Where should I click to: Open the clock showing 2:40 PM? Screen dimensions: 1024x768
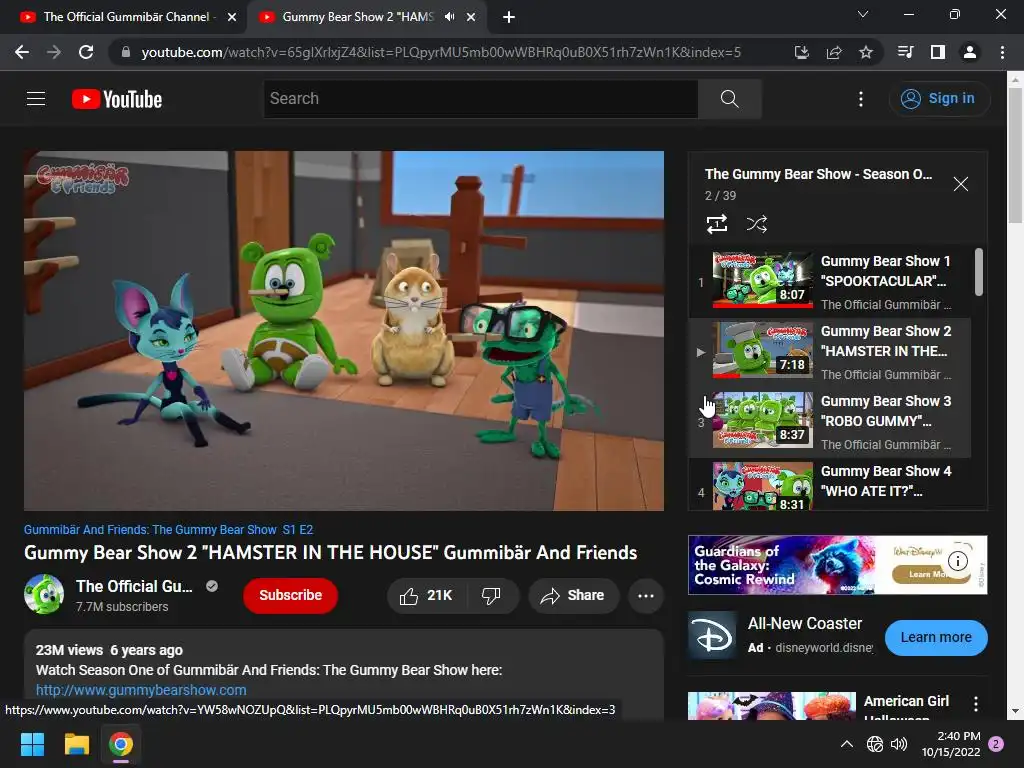[951, 744]
